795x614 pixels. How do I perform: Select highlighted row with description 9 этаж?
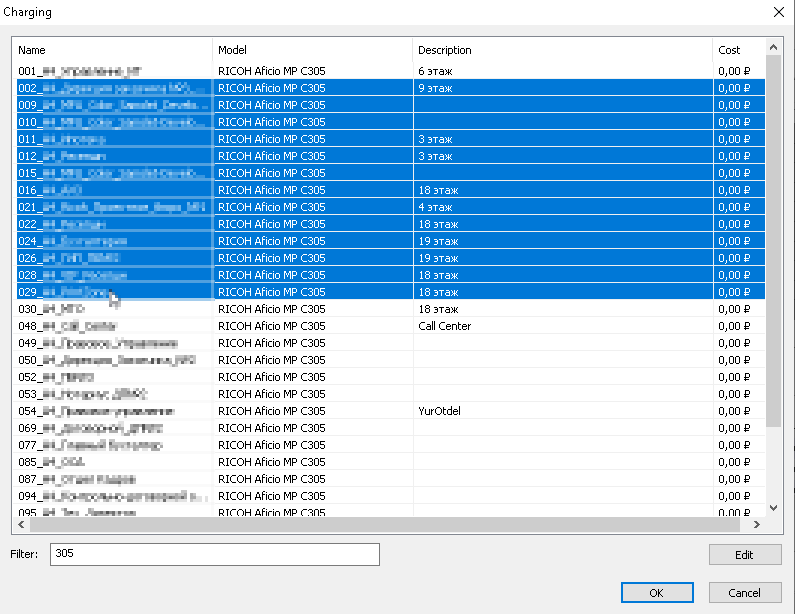[x=436, y=88]
